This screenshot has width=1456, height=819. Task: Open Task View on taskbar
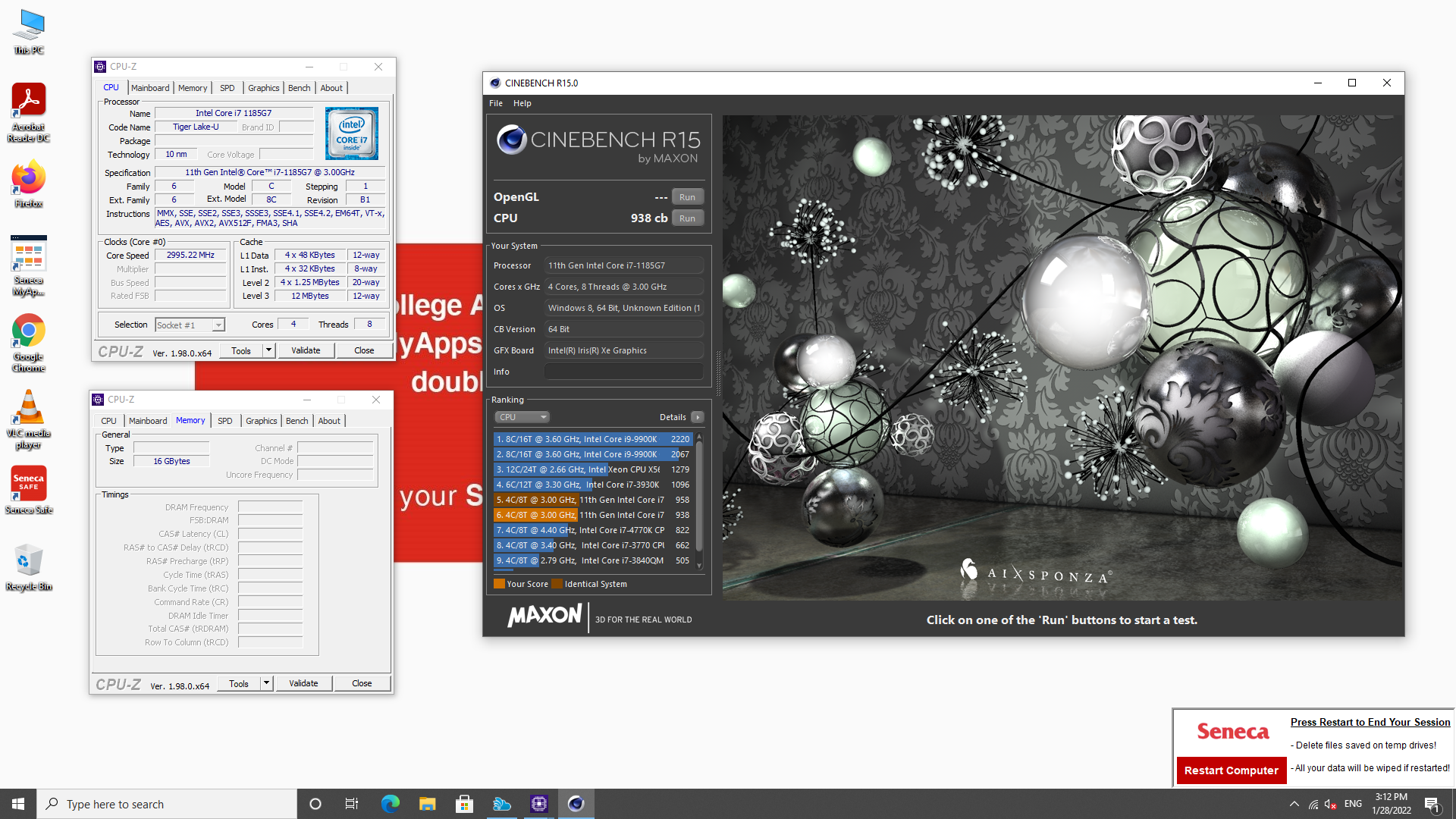352,804
